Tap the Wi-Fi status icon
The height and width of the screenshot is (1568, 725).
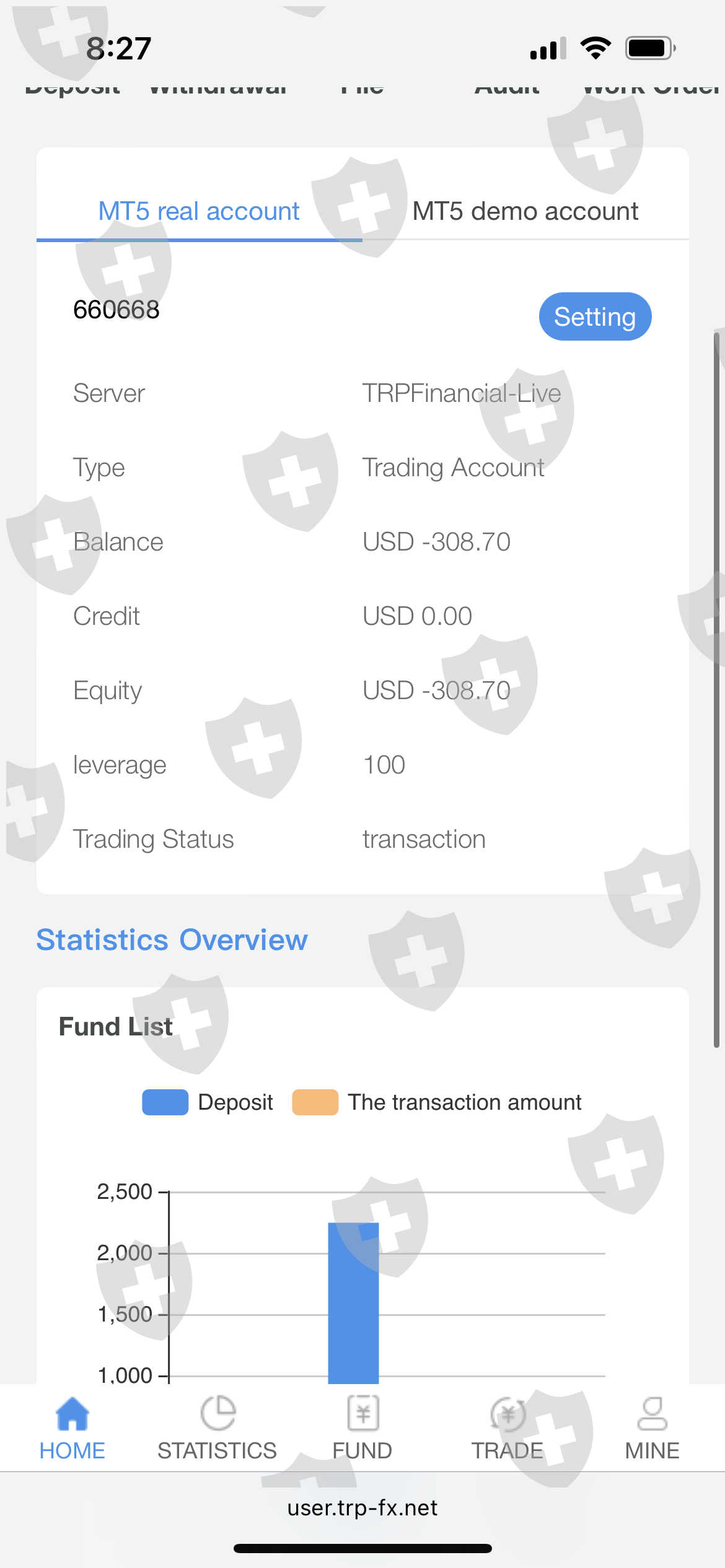point(595,48)
